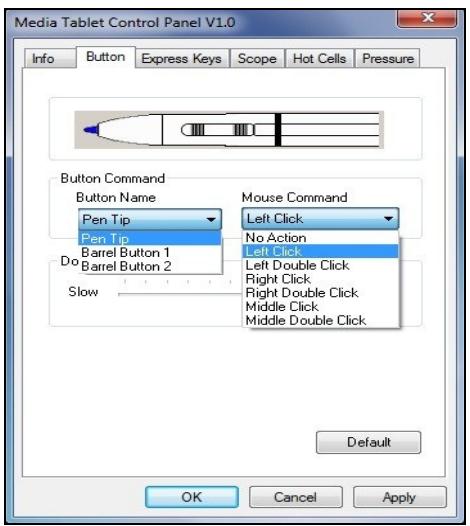Collapse the Mouse Command dropdown showing Left Click

pos(320,218)
